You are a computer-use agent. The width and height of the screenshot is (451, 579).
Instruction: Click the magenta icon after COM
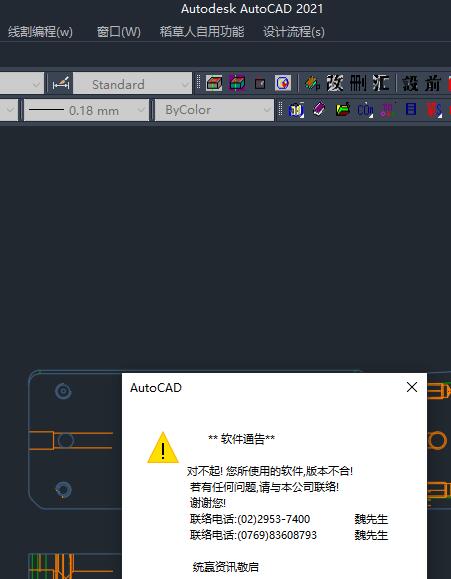pos(387,110)
